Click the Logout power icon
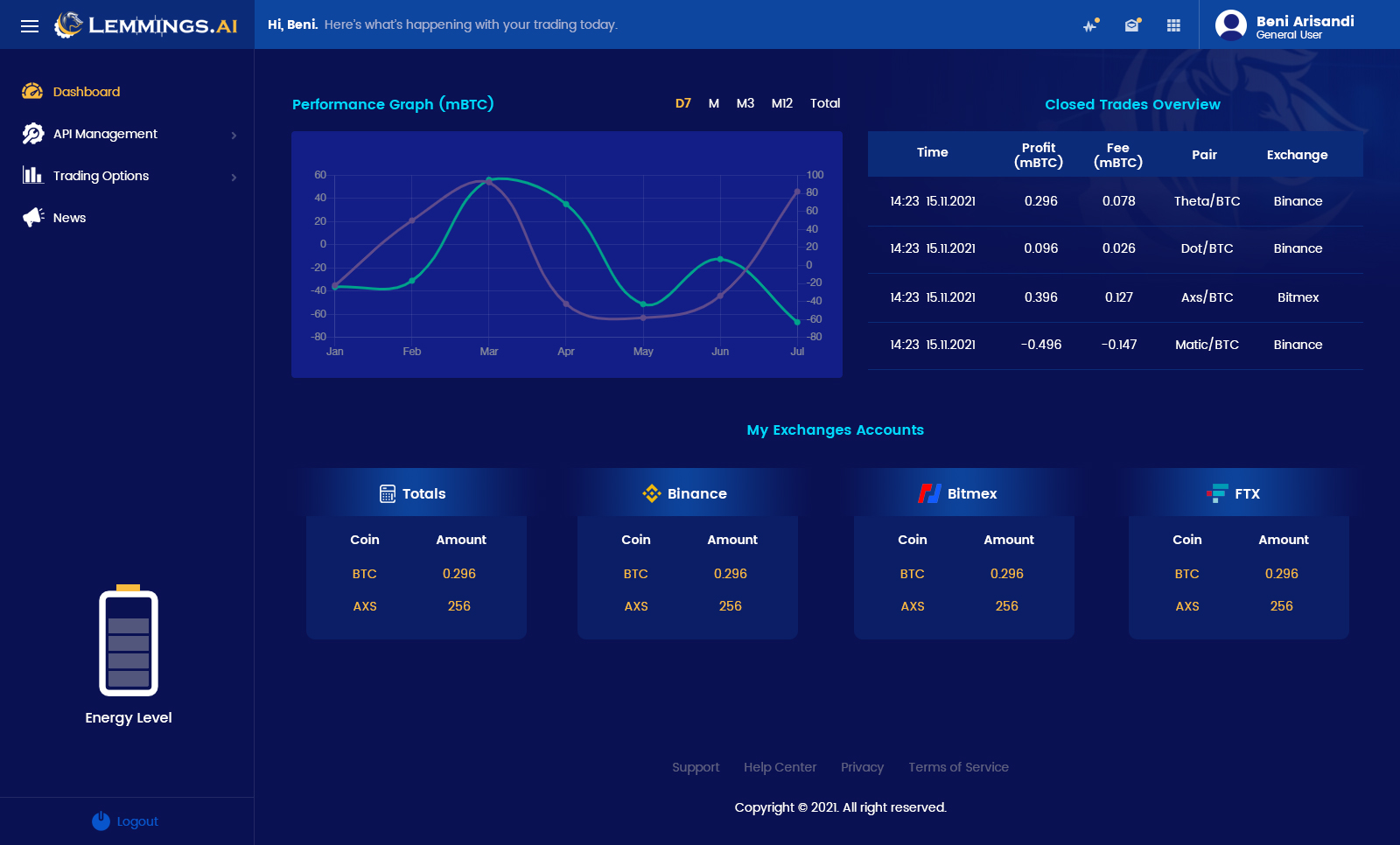Screen dimensions: 1400x845 [x=101, y=821]
